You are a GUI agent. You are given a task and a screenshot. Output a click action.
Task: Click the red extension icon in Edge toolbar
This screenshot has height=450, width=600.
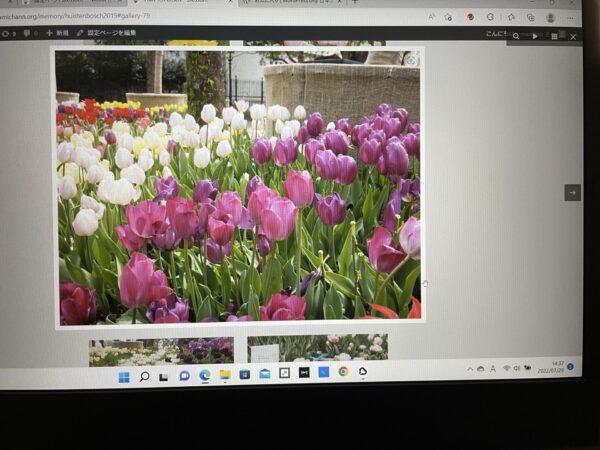point(470,17)
